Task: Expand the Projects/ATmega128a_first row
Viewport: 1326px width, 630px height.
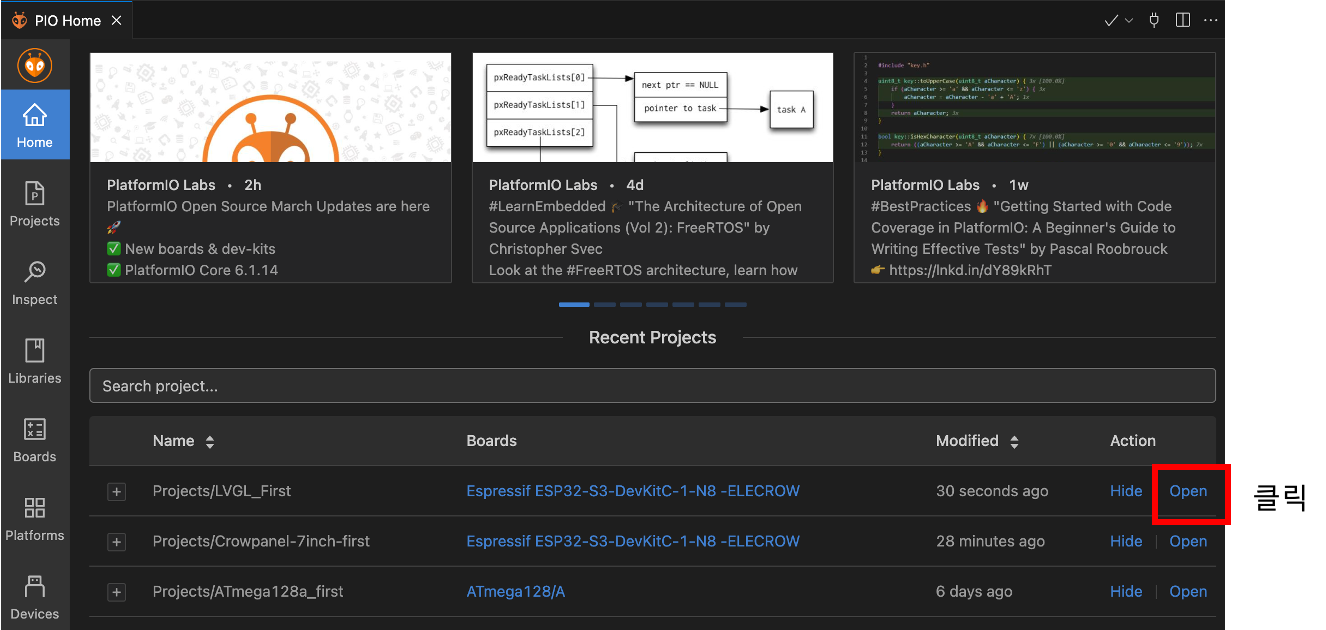Action: coord(117,592)
